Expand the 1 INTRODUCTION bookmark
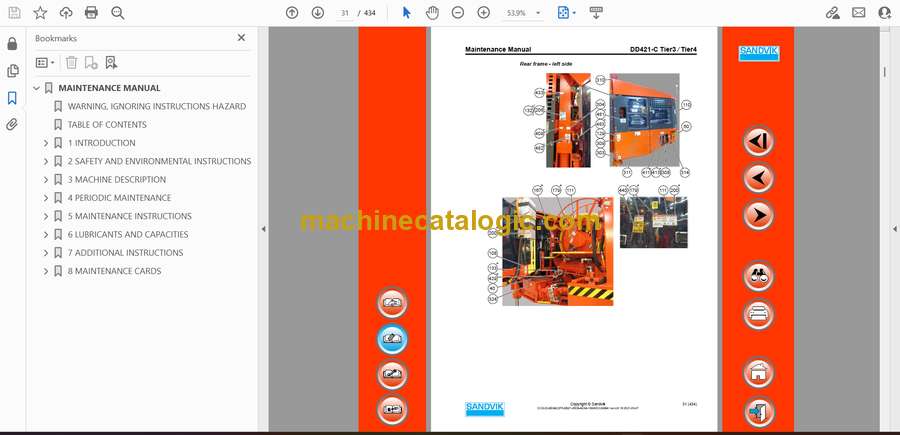Screen dimensions: 900x435 [x=46, y=143]
